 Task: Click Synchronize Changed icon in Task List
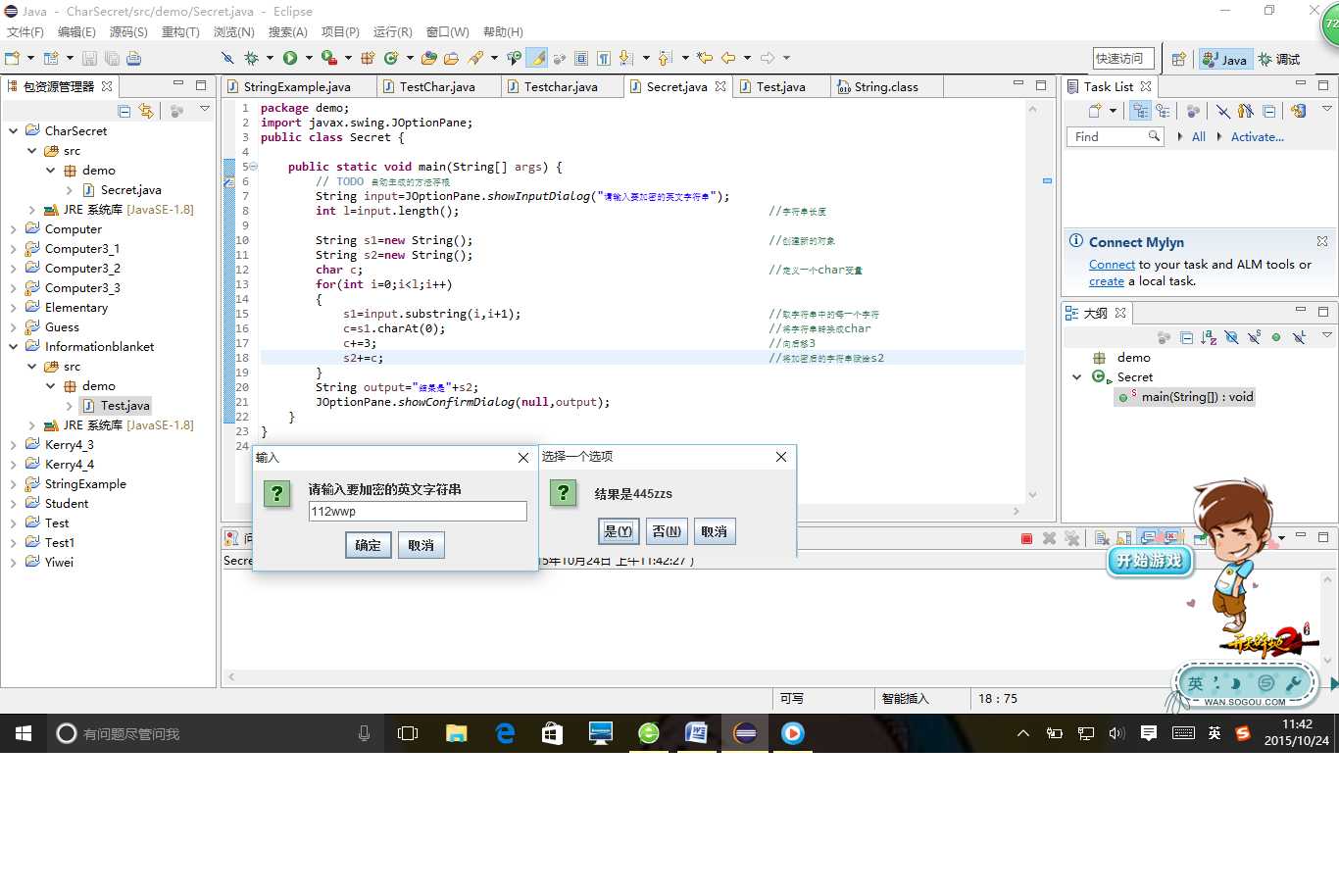tap(1299, 112)
